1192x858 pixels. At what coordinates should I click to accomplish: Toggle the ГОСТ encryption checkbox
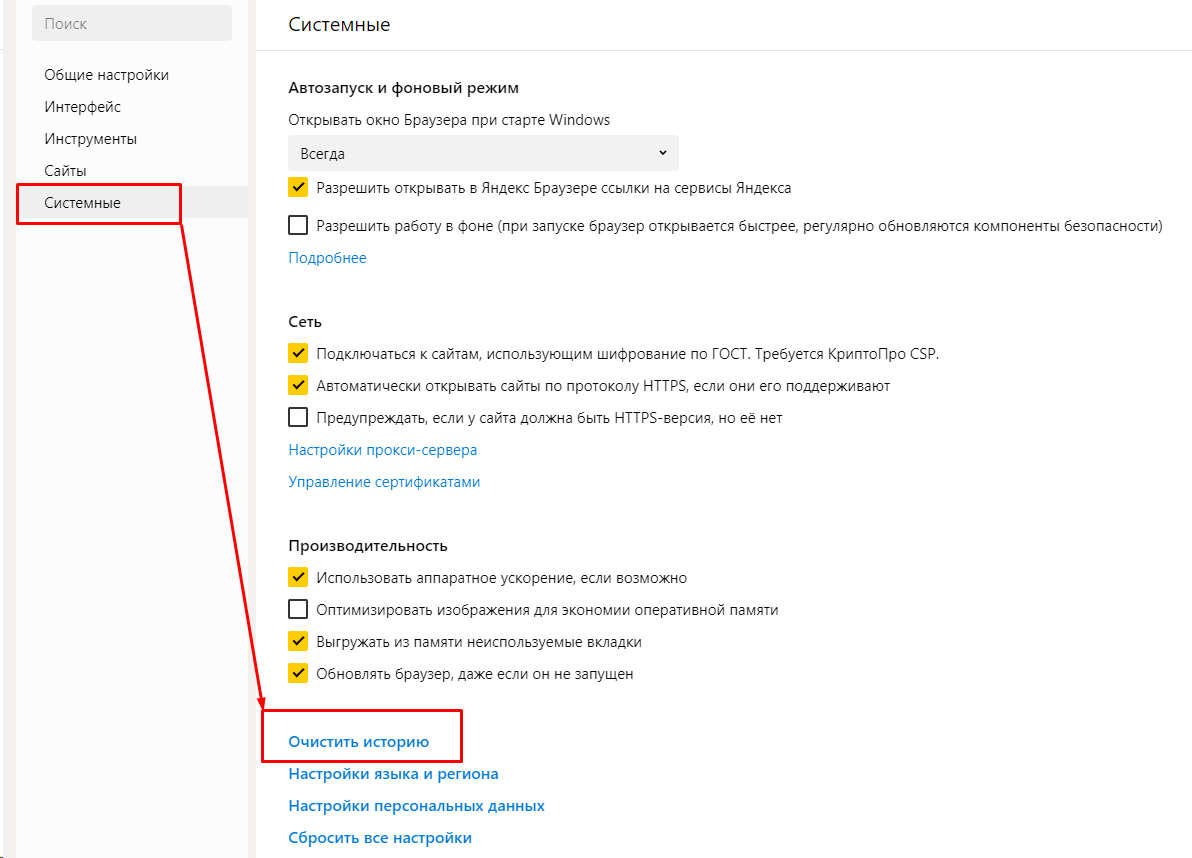click(x=298, y=353)
